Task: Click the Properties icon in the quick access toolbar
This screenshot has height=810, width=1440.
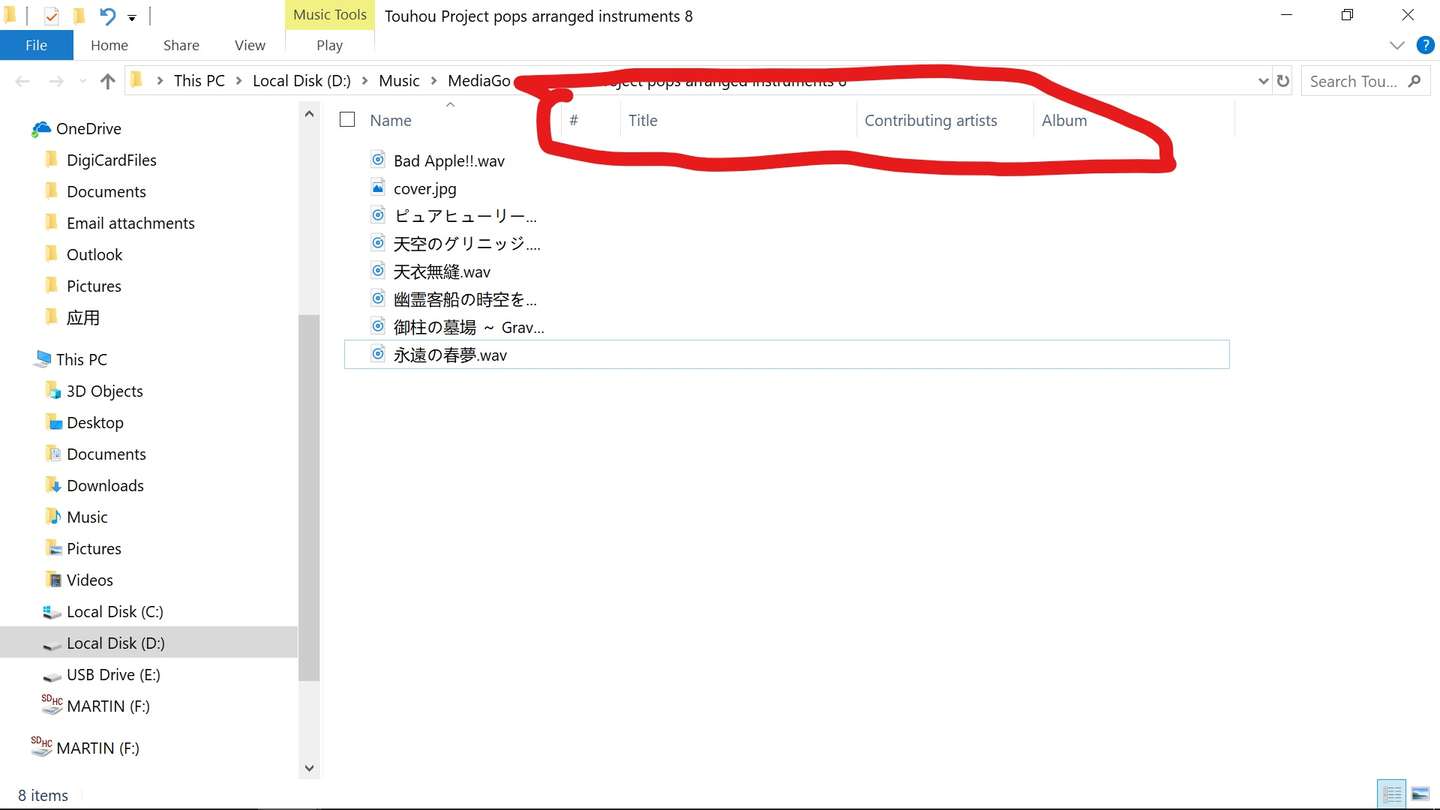Action: [x=52, y=16]
